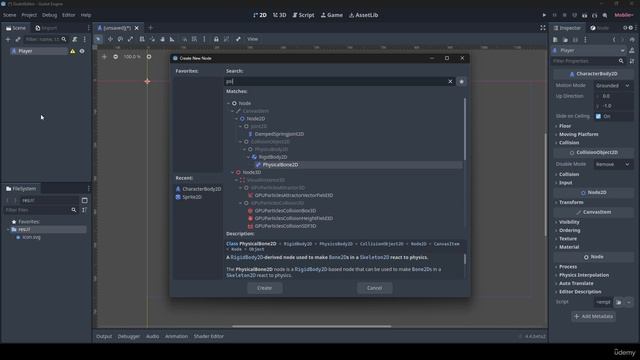640x360 pixels.
Task: Open the Help menu
Action: tap(86, 15)
